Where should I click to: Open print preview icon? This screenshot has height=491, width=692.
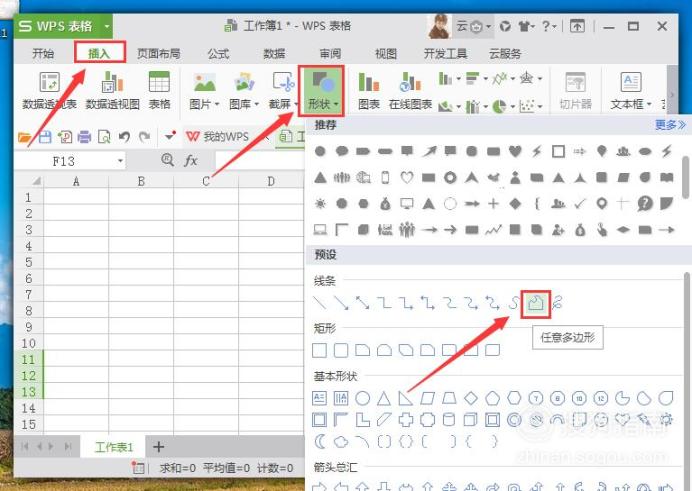(x=104, y=137)
